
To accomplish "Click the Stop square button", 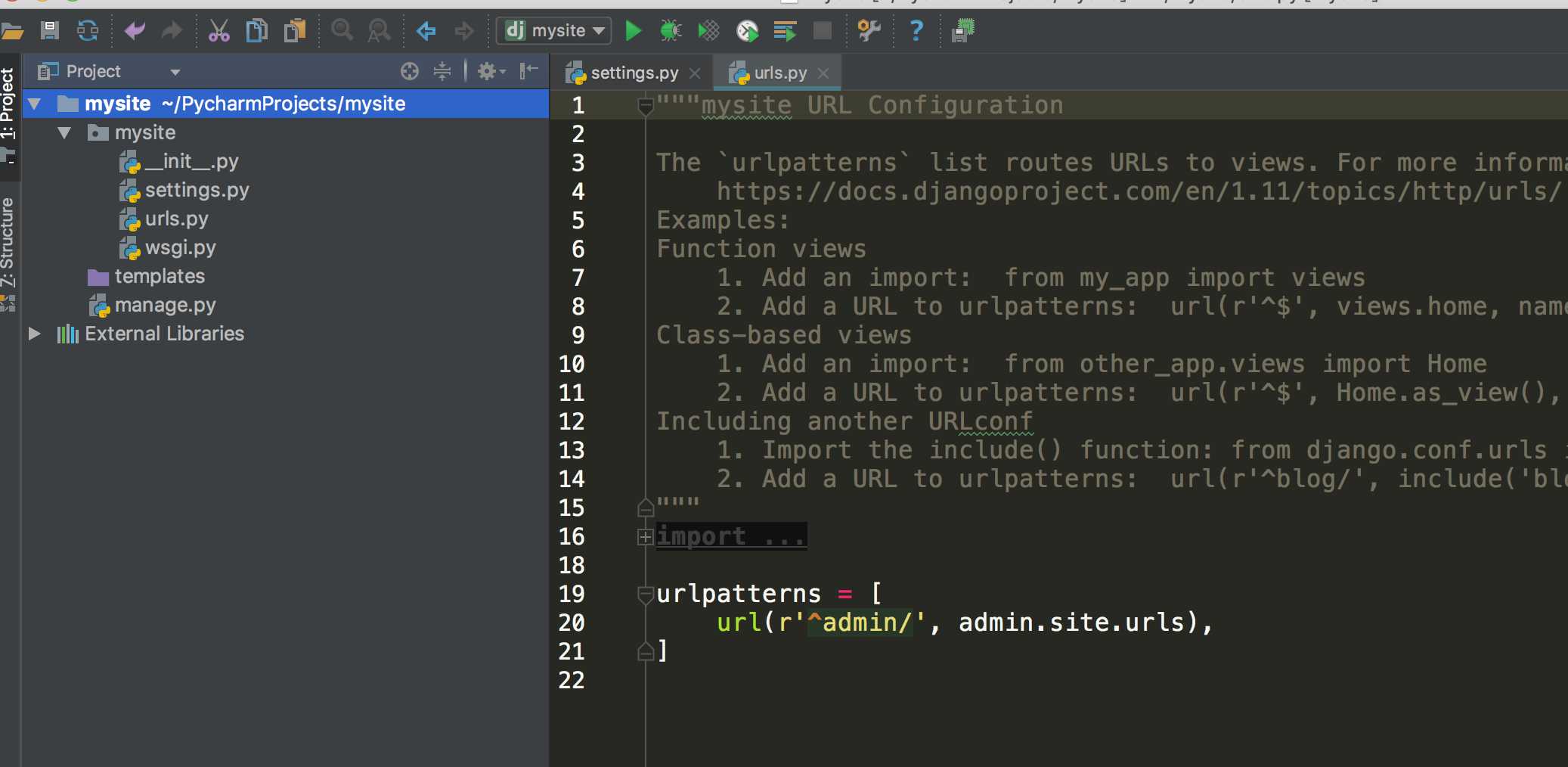I will 823,31.
